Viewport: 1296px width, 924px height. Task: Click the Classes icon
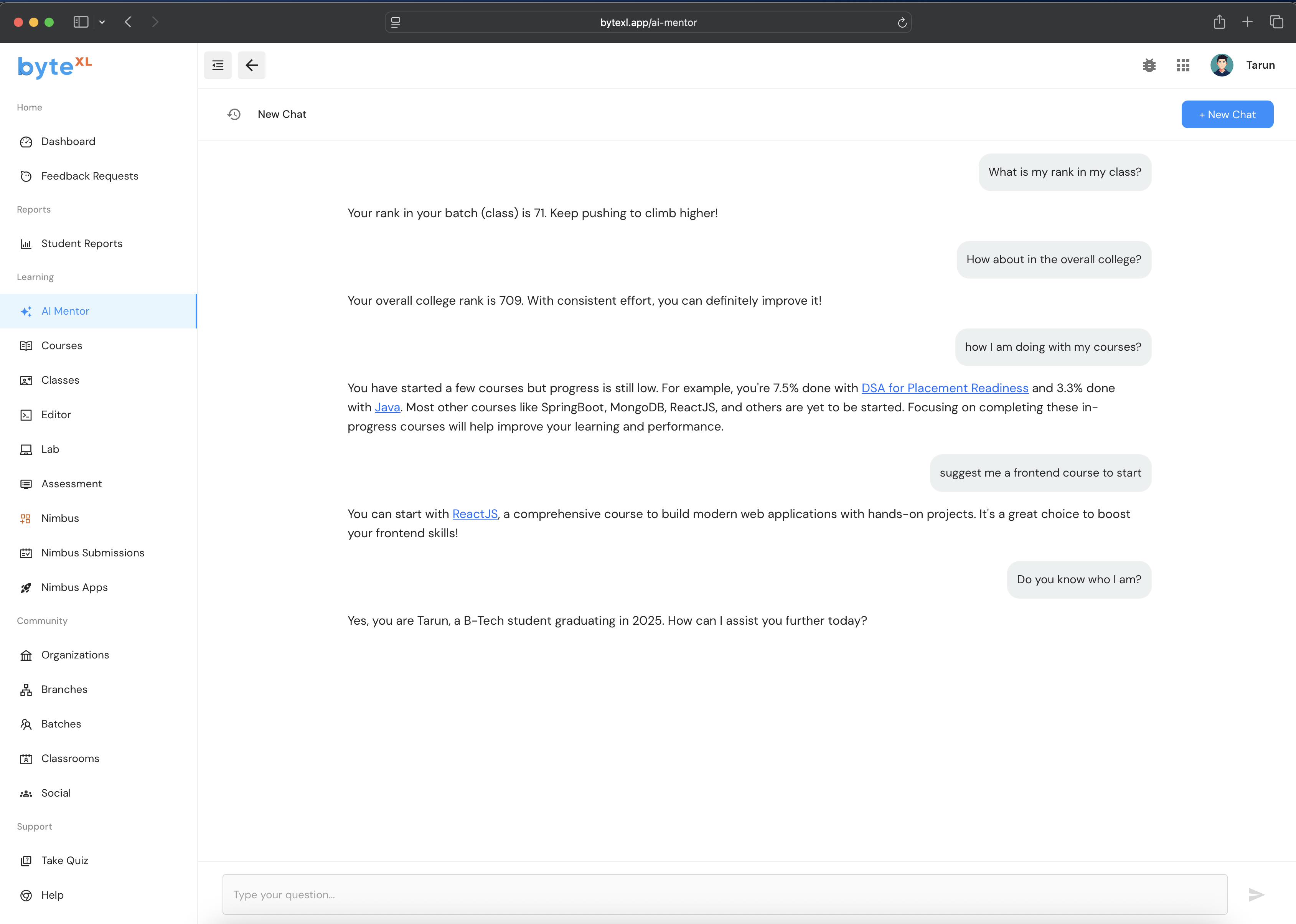[26, 381]
